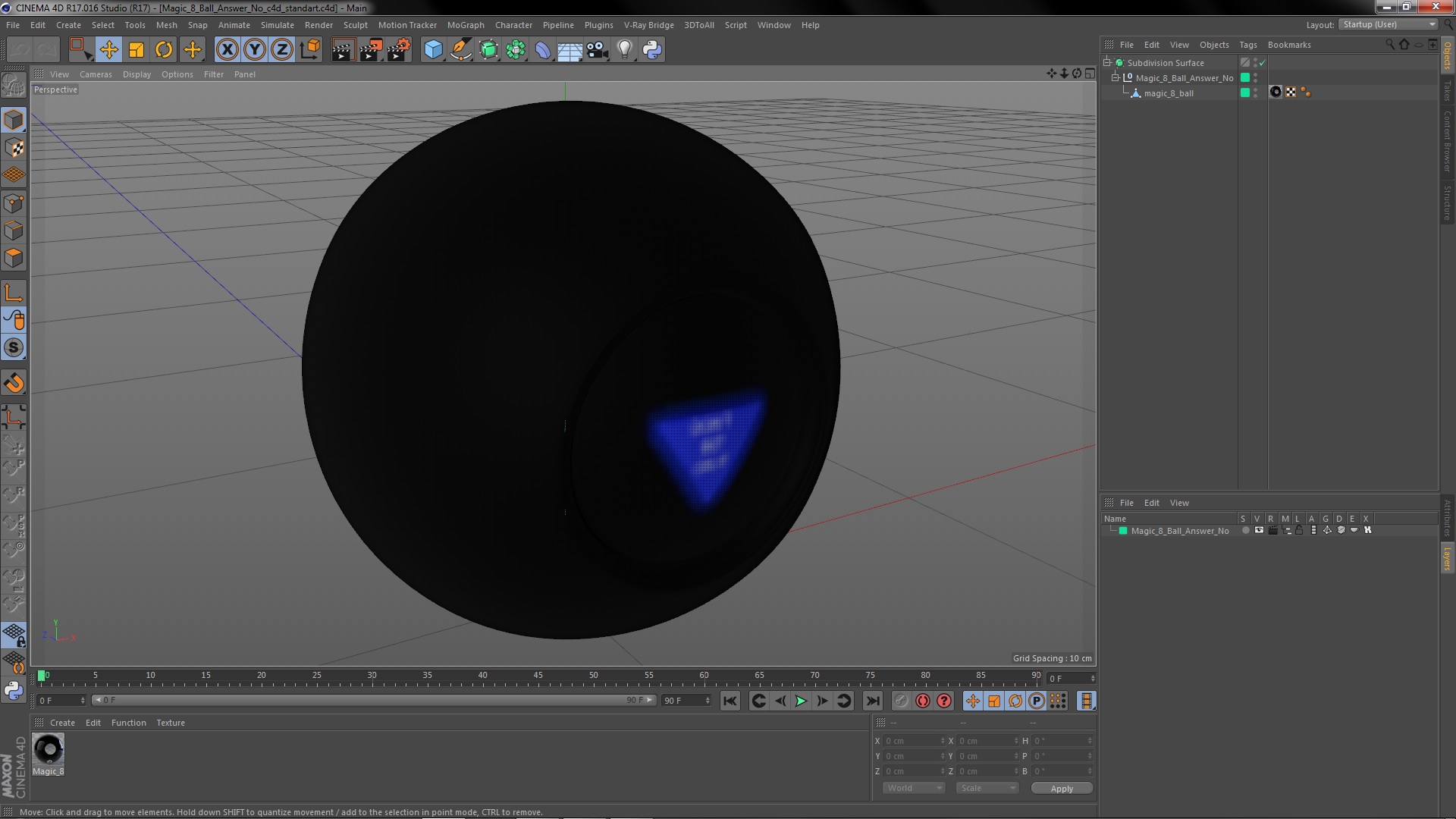The image size is (1456, 819).
Task: Select the Move tool in top toolbar
Action: [108, 50]
